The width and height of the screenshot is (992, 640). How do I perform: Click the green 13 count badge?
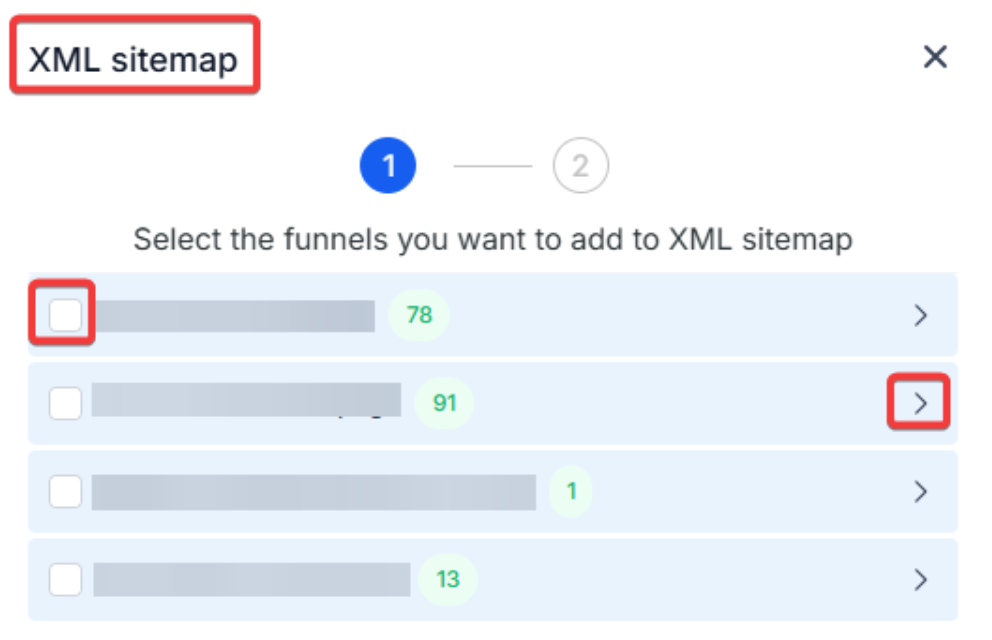447,579
